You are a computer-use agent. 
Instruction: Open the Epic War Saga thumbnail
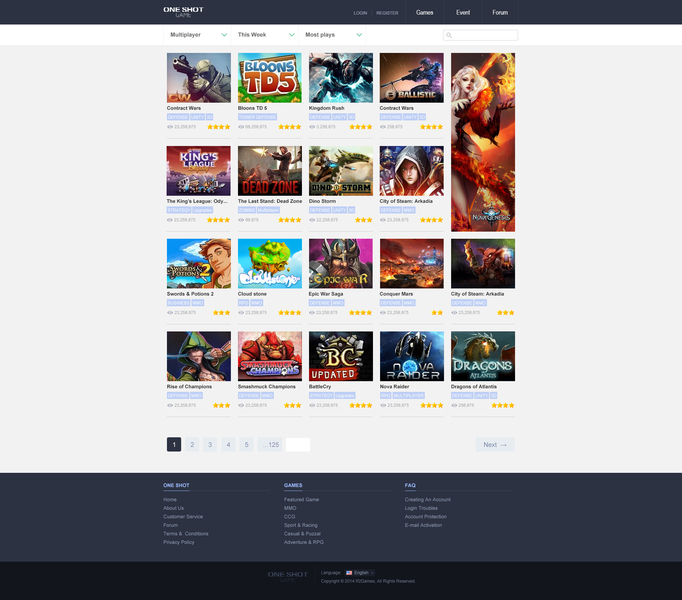[341, 263]
